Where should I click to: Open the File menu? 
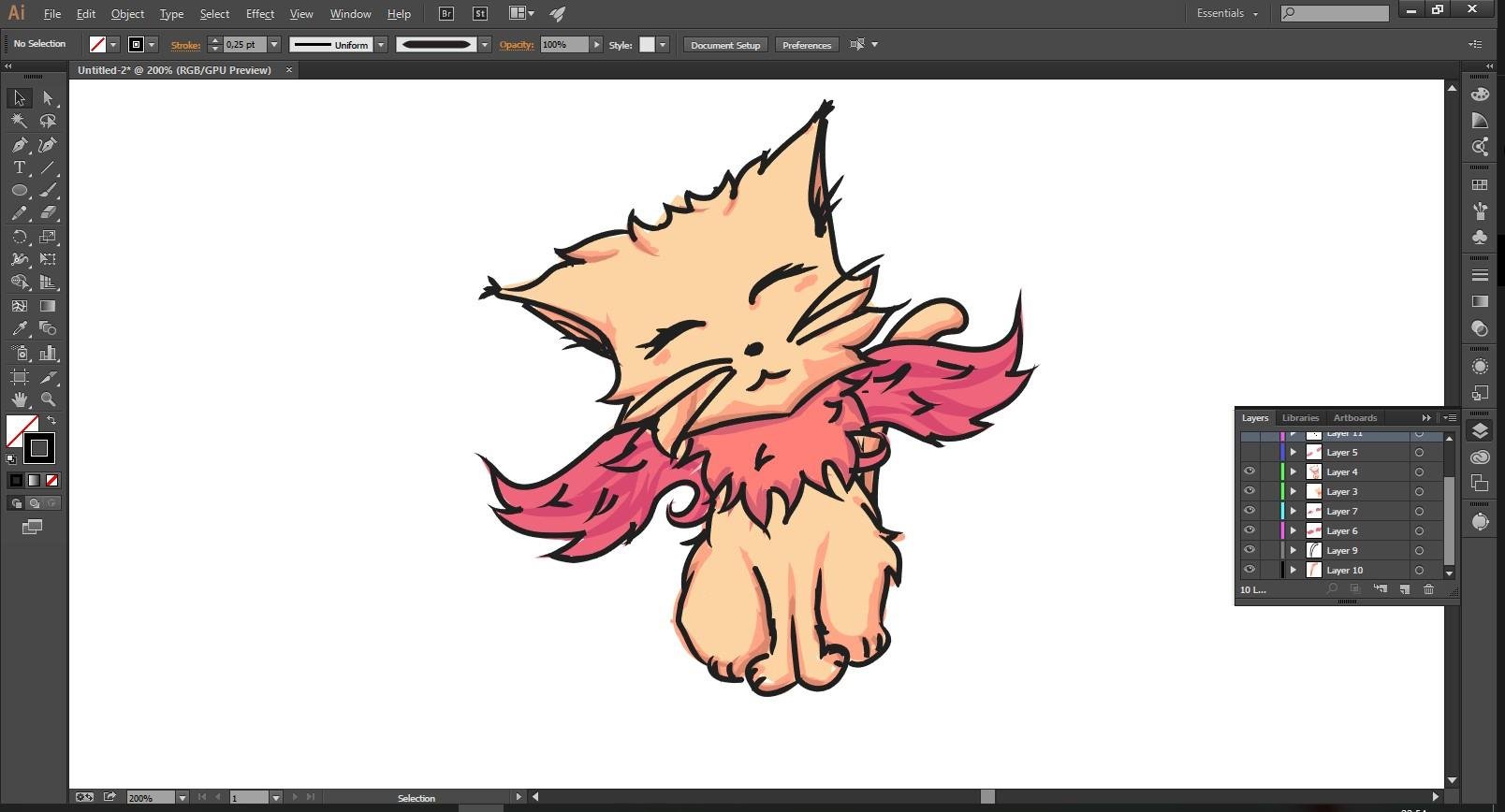click(52, 14)
